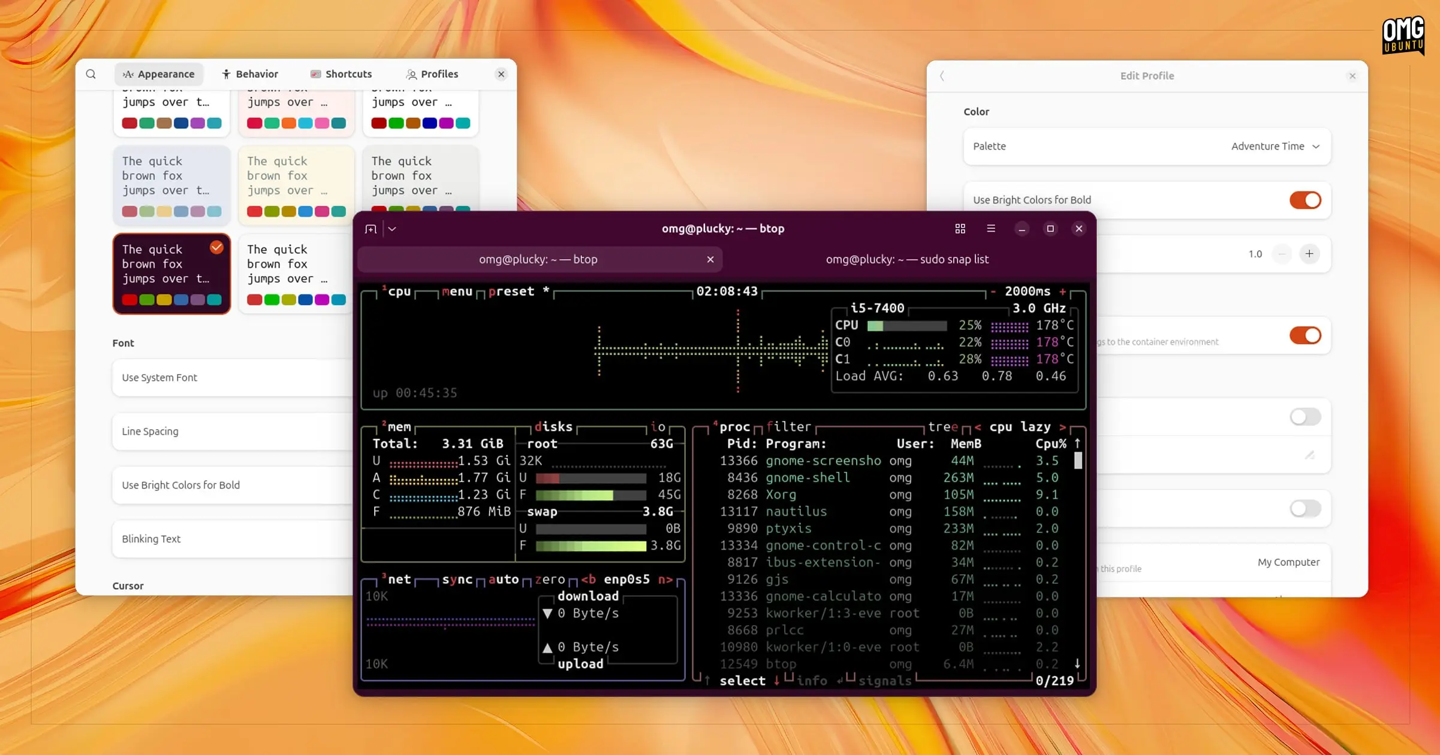
Task: Disable Use Bright Colors for Bold toggle
Action: click(1304, 200)
